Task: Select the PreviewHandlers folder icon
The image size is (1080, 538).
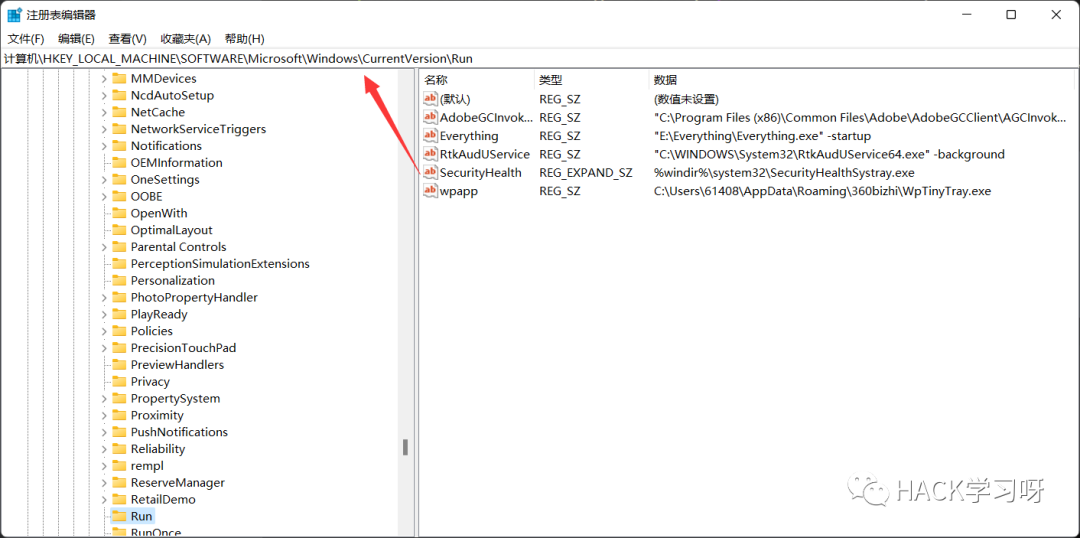Action: 119,365
